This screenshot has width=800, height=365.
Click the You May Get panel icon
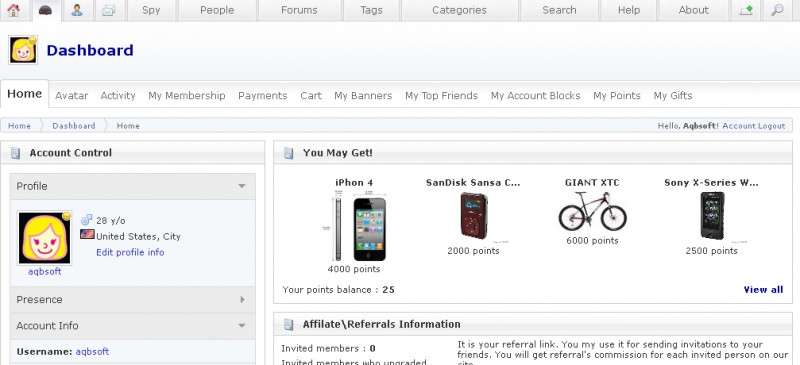pyautogui.click(x=289, y=153)
